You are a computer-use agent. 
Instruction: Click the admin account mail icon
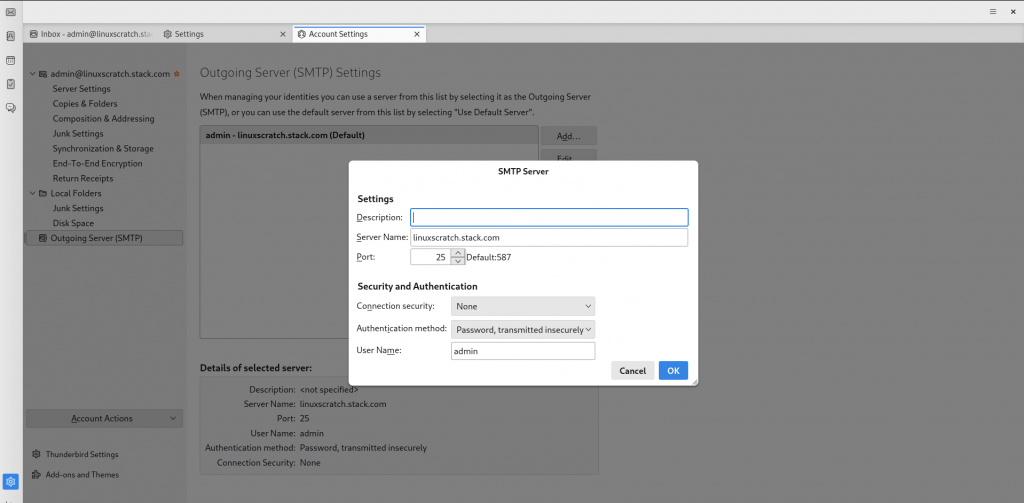click(43, 74)
